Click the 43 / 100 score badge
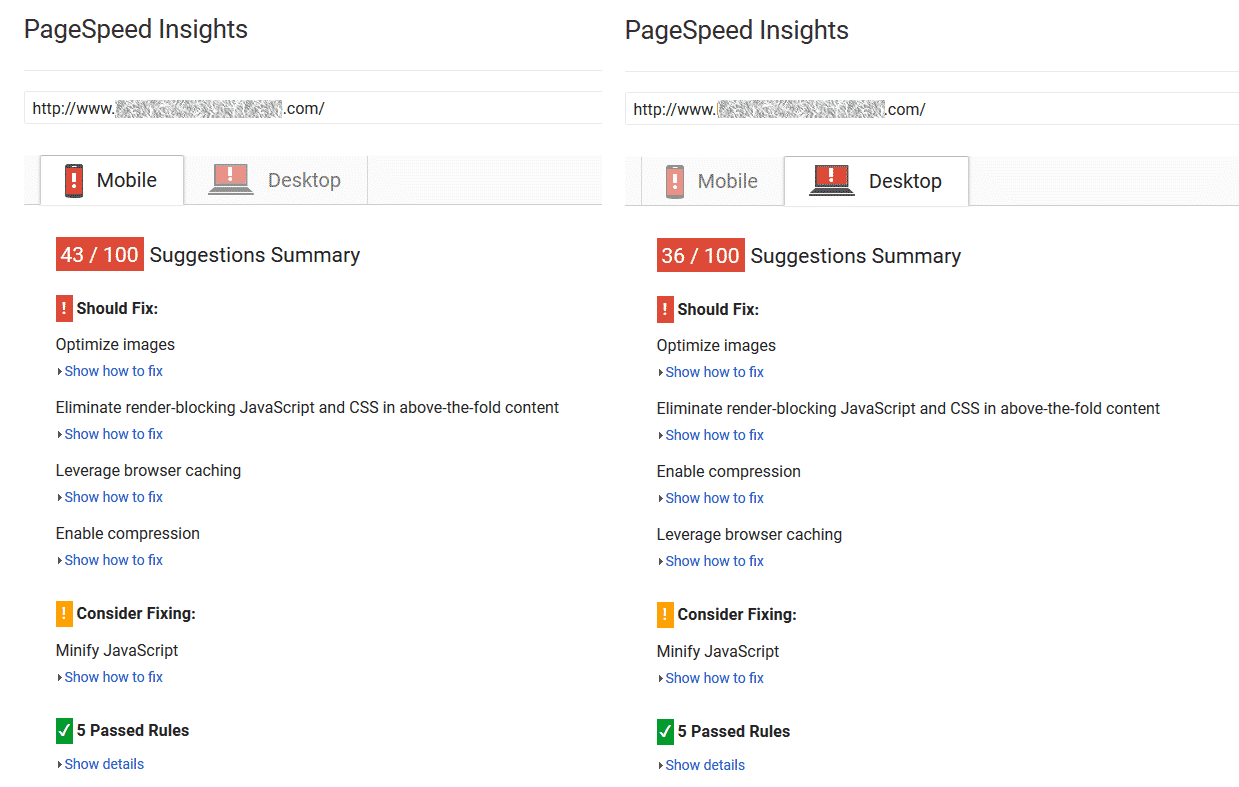 click(100, 255)
